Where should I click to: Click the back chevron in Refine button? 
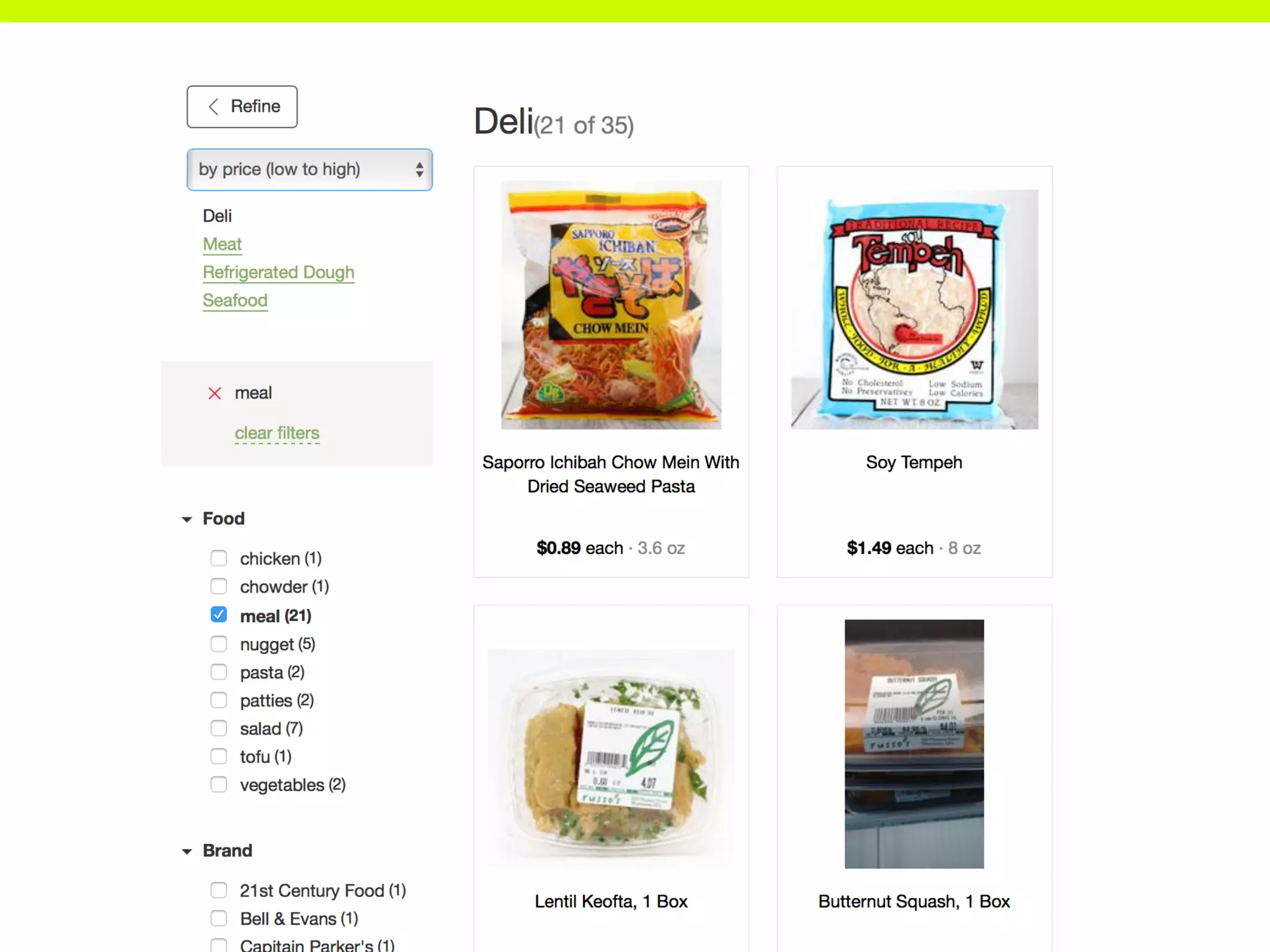pos(213,107)
